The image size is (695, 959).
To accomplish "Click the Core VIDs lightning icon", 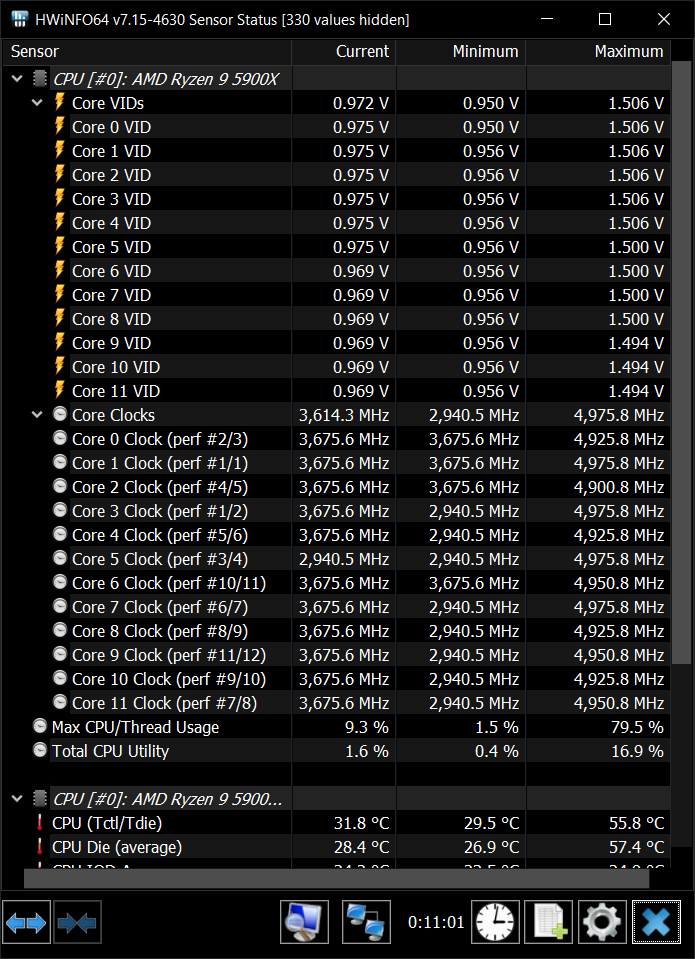I will point(59,102).
